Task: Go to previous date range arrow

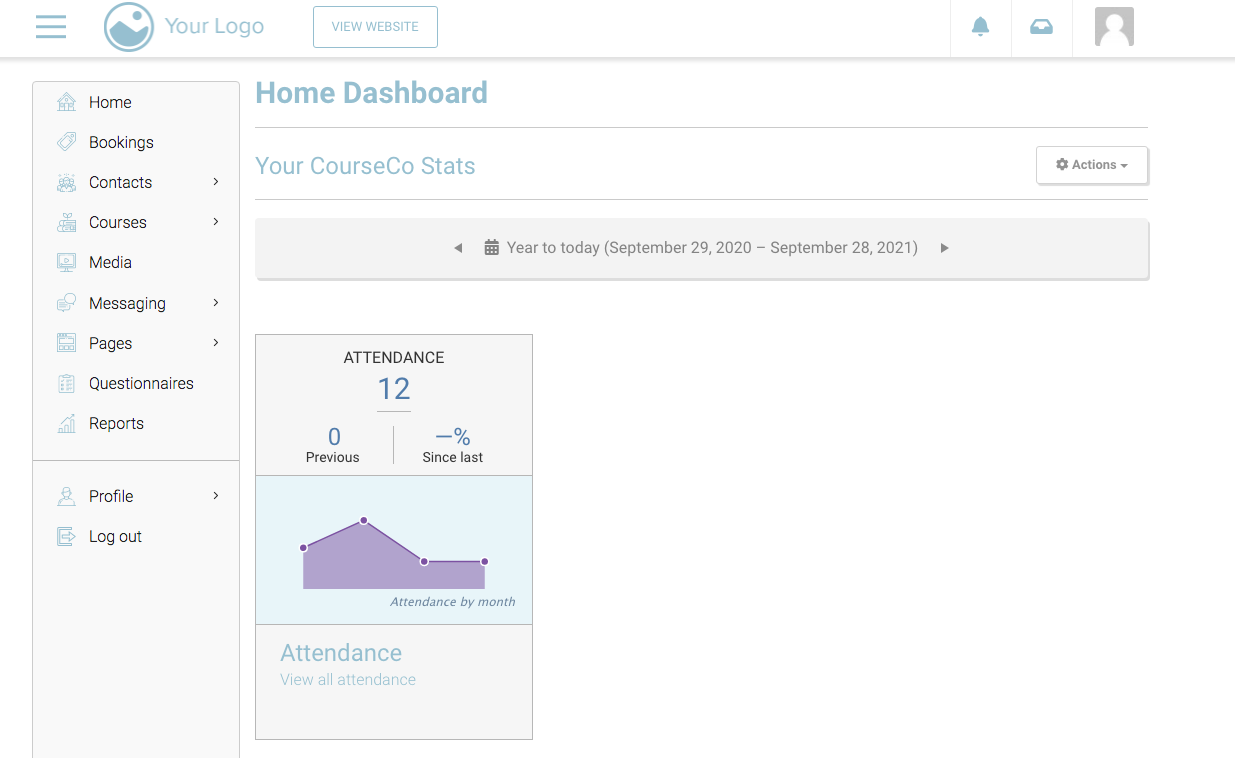Action: 458,248
